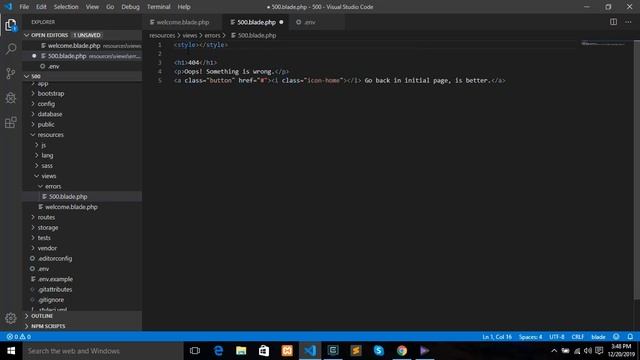Open the Action Center notification icon
The image size is (640, 360).
point(599,351)
